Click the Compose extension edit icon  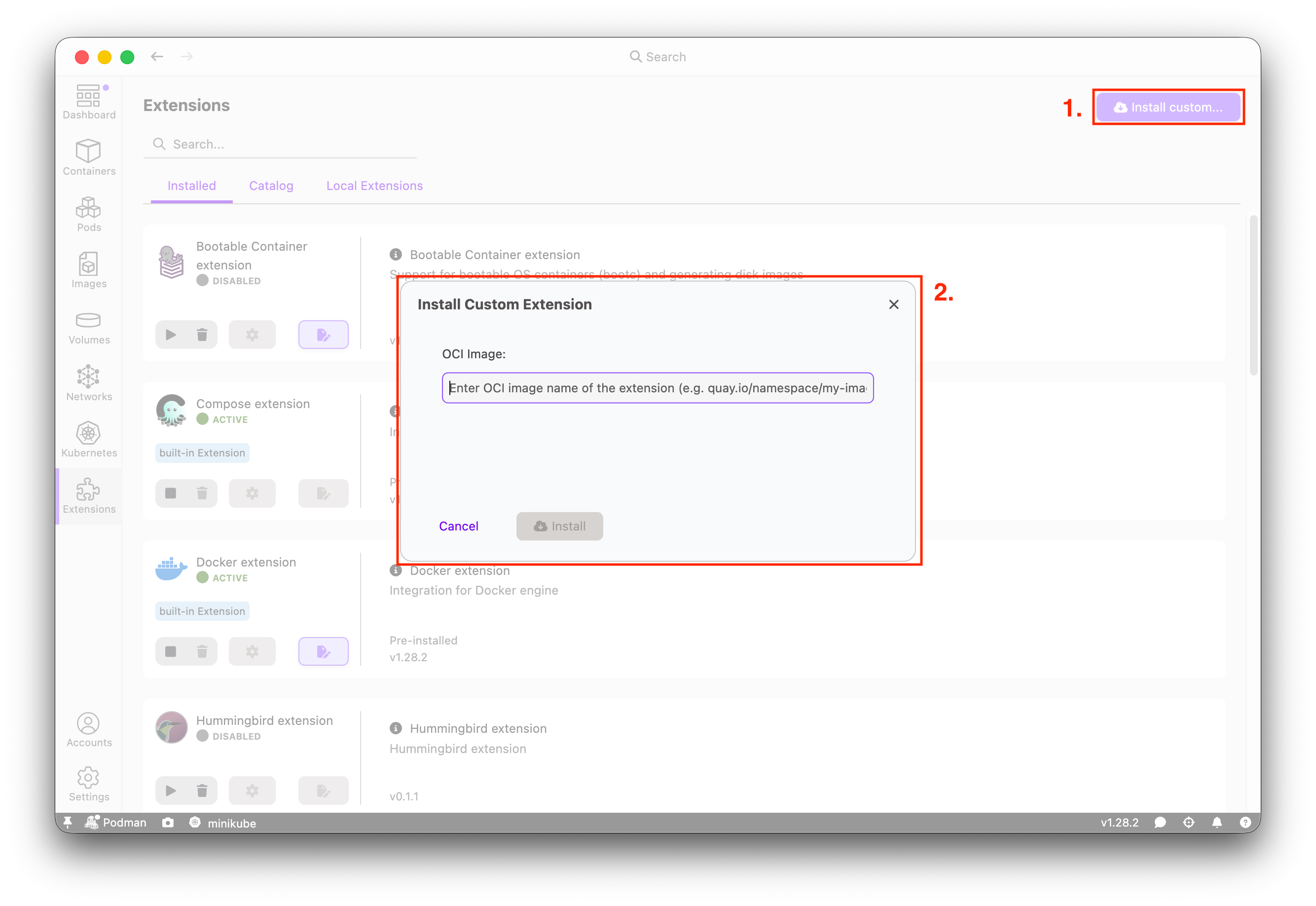[x=323, y=493]
